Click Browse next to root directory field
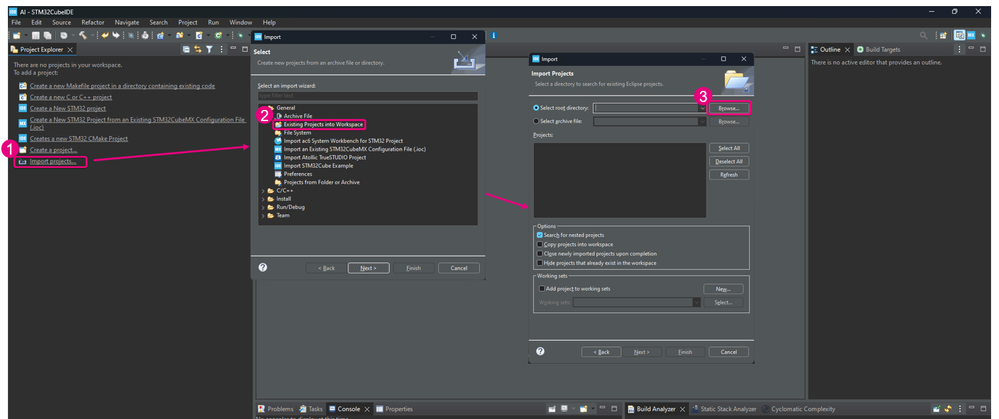 tap(729, 108)
